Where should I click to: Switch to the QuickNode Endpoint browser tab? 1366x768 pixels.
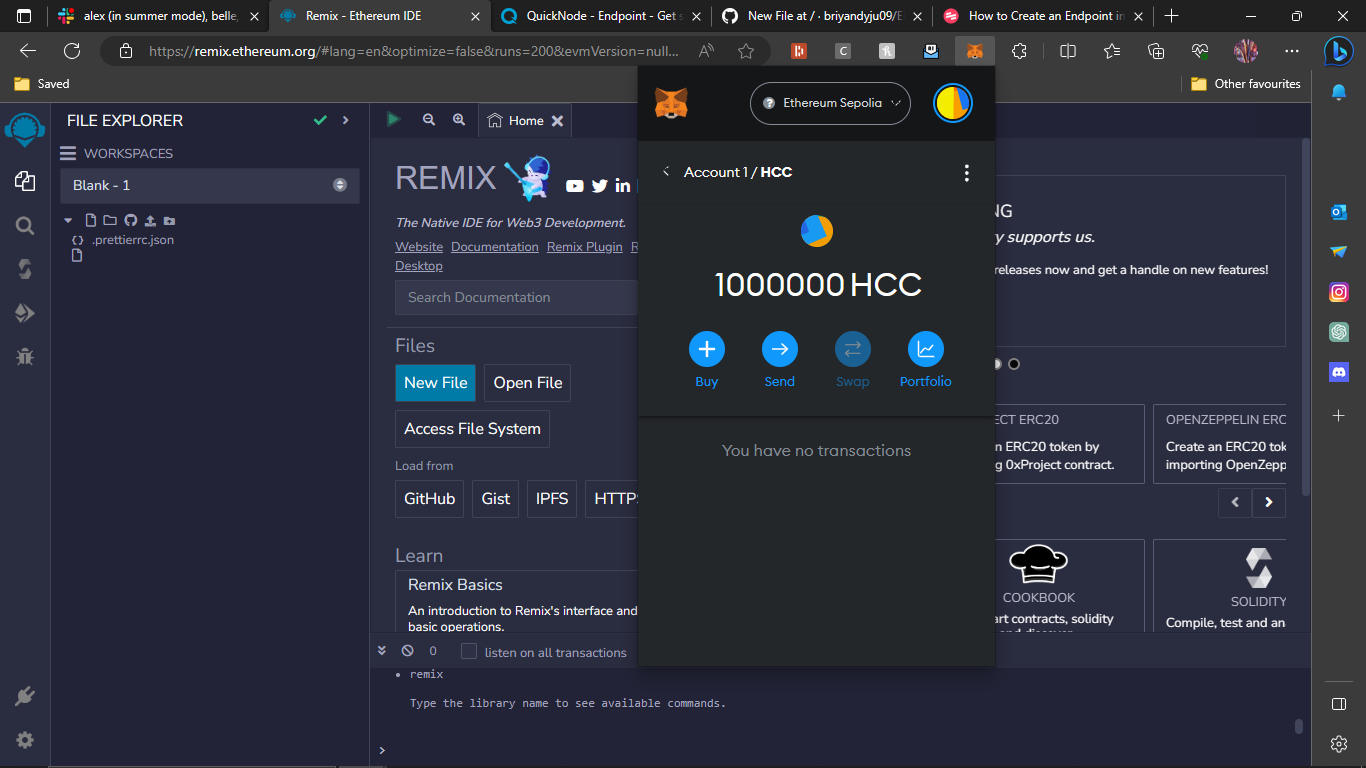(602, 16)
